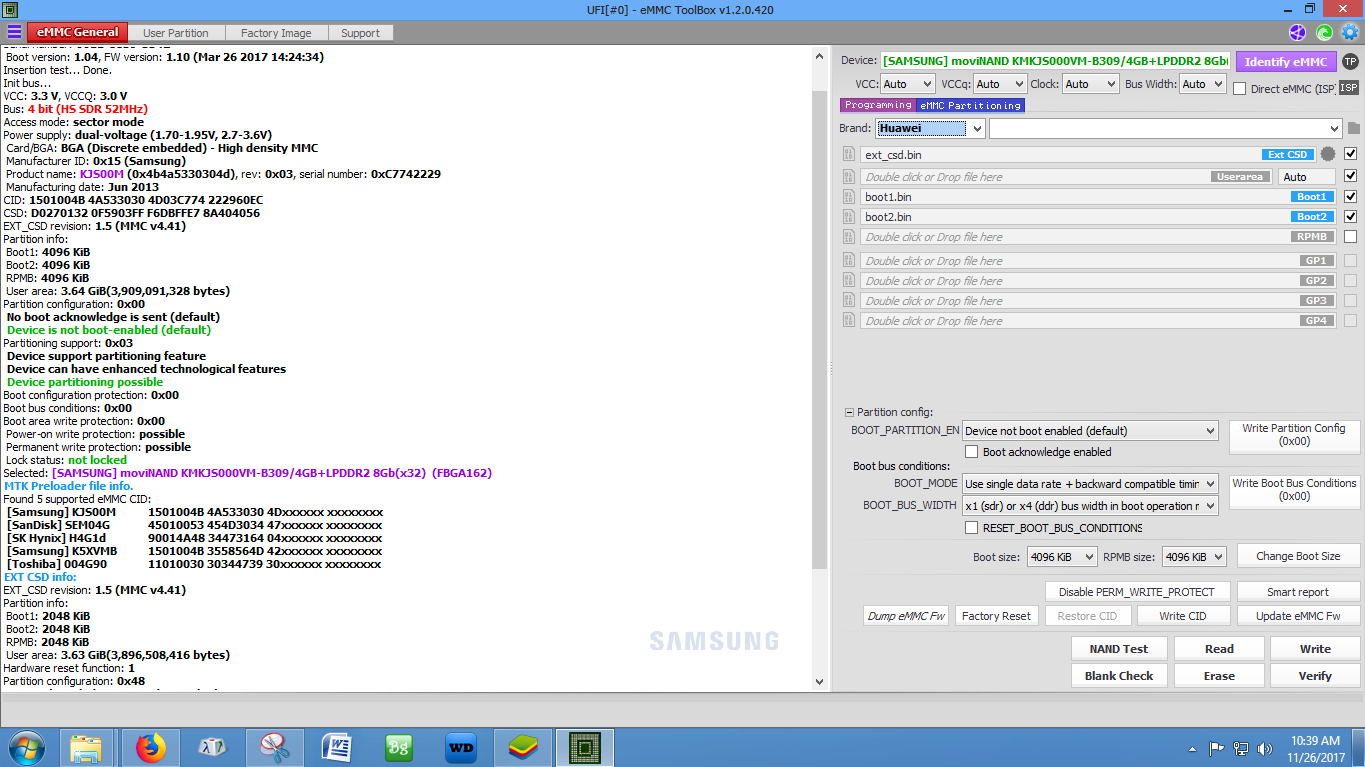Open the Clock dropdown

point(1090,84)
